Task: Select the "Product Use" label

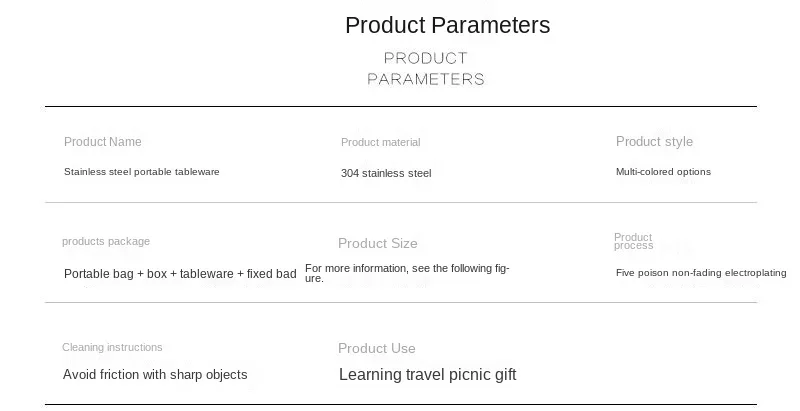Action: [376, 348]
